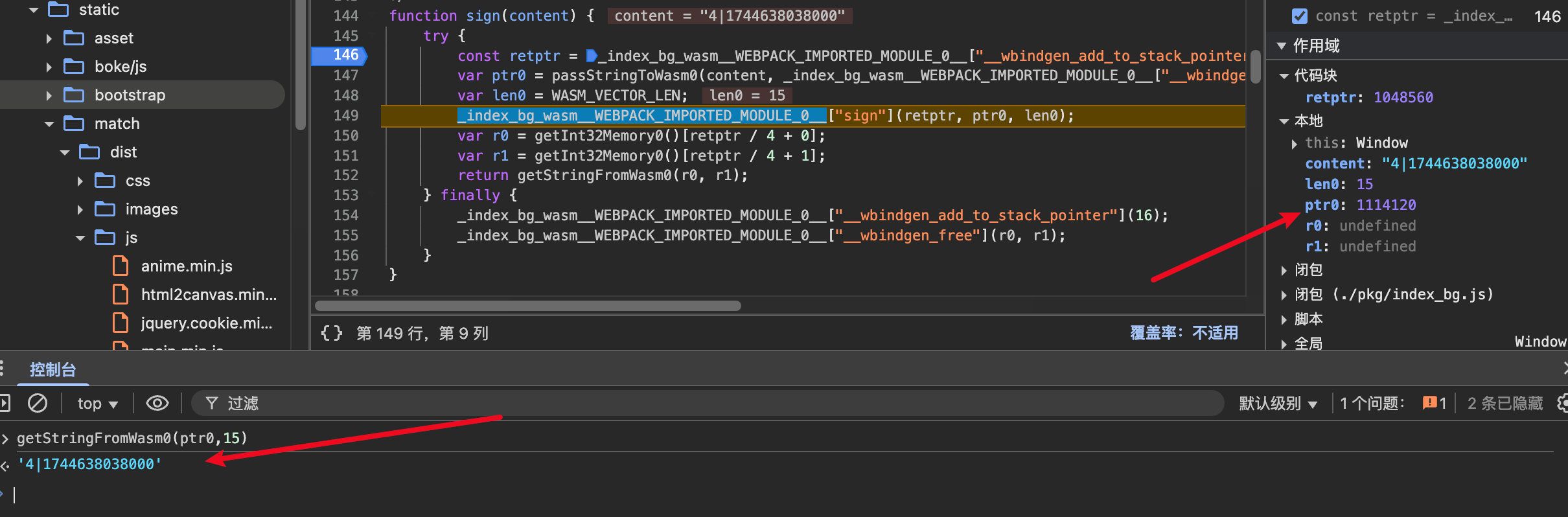The width and height of the screenshot is (1568, 517).
Task: Uncheck the retptr breakpoint checkbox
Action: (x=1299, y=16)
